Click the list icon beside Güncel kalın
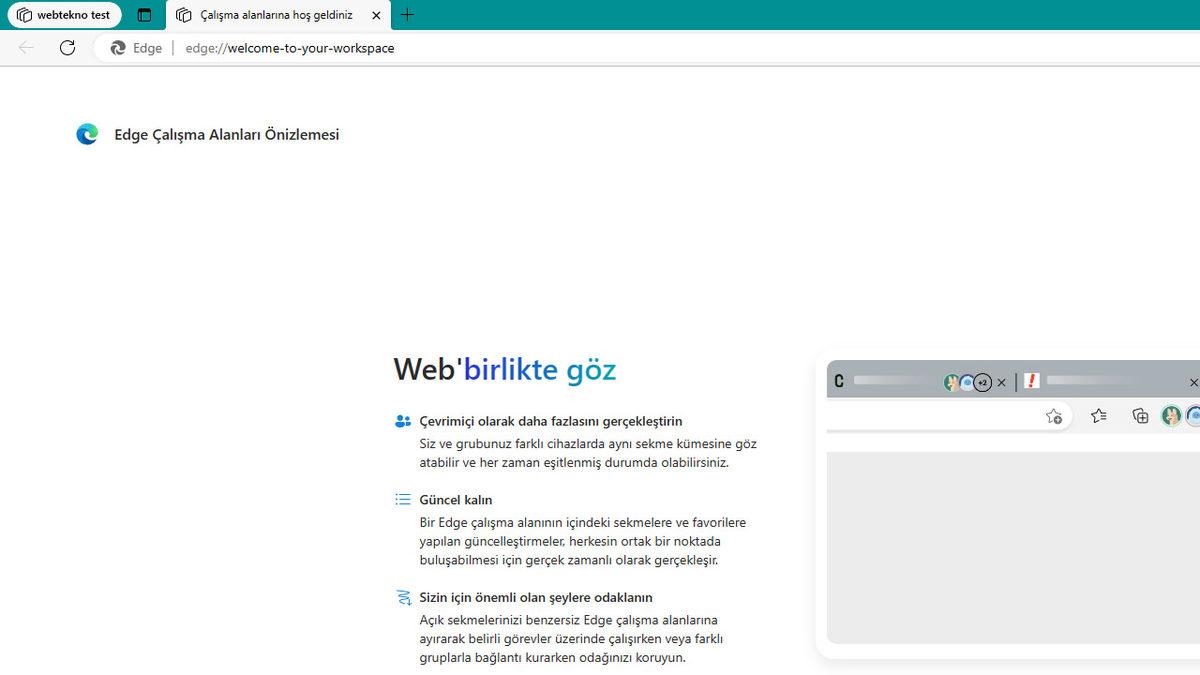The image size is (1200, 675). (x=402, y=499)
